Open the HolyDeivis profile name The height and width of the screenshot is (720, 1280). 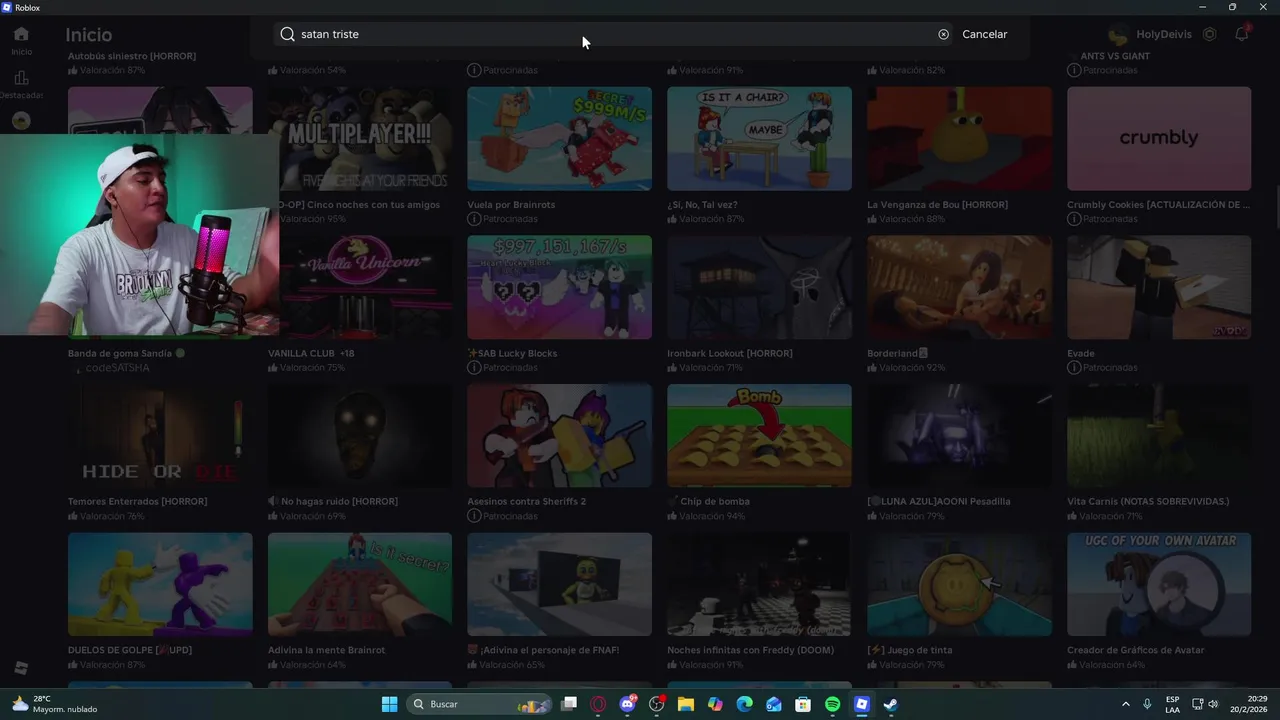pyautogui.click(x=1164, y=34)
